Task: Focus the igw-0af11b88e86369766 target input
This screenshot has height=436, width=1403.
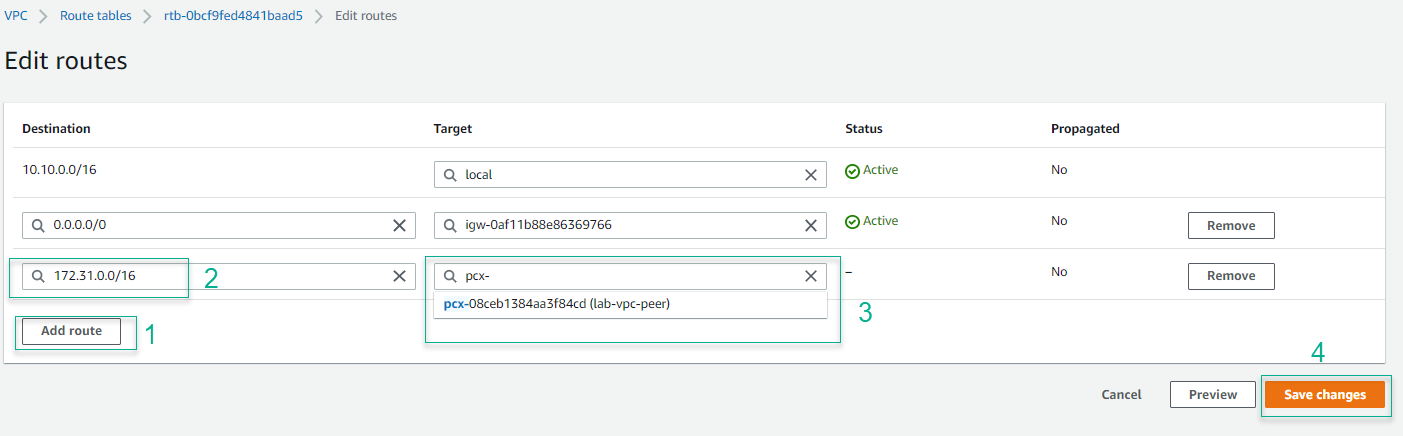Action: tap(630, 226)
